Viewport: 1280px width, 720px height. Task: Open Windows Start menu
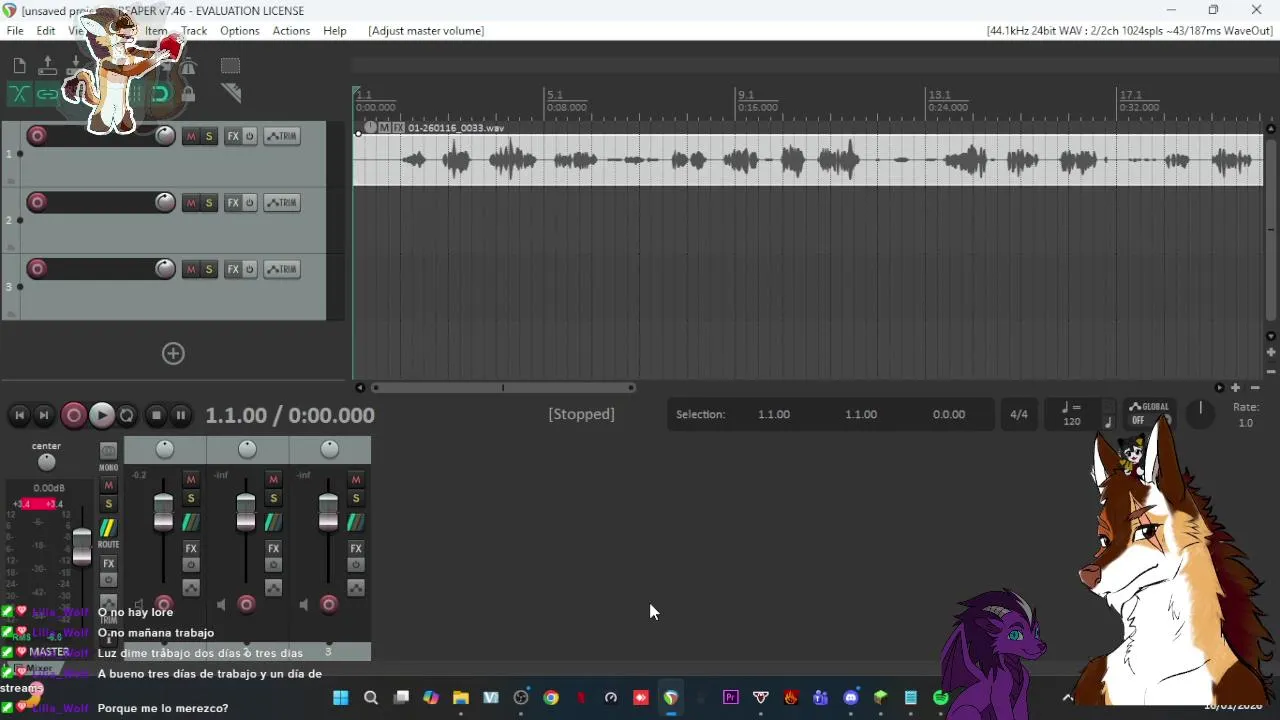[341, 698]
